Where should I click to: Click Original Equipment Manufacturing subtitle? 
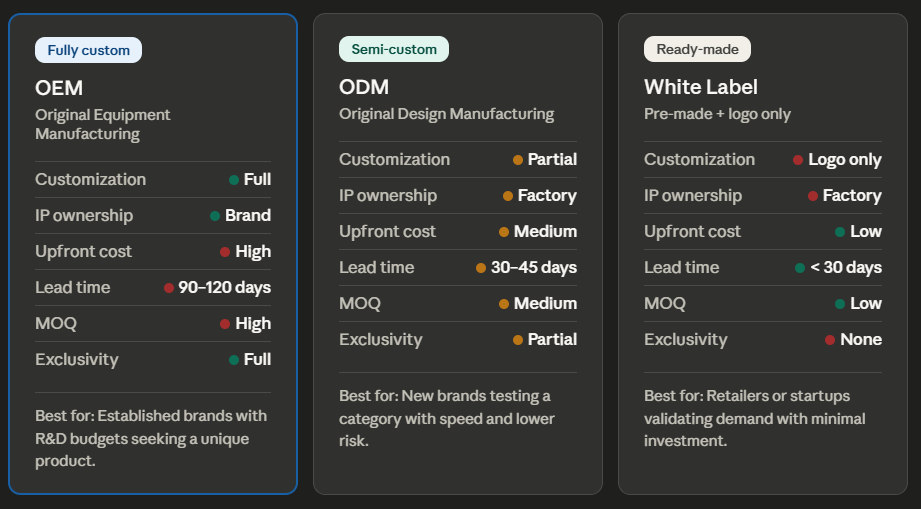click(x=103, y=124)
